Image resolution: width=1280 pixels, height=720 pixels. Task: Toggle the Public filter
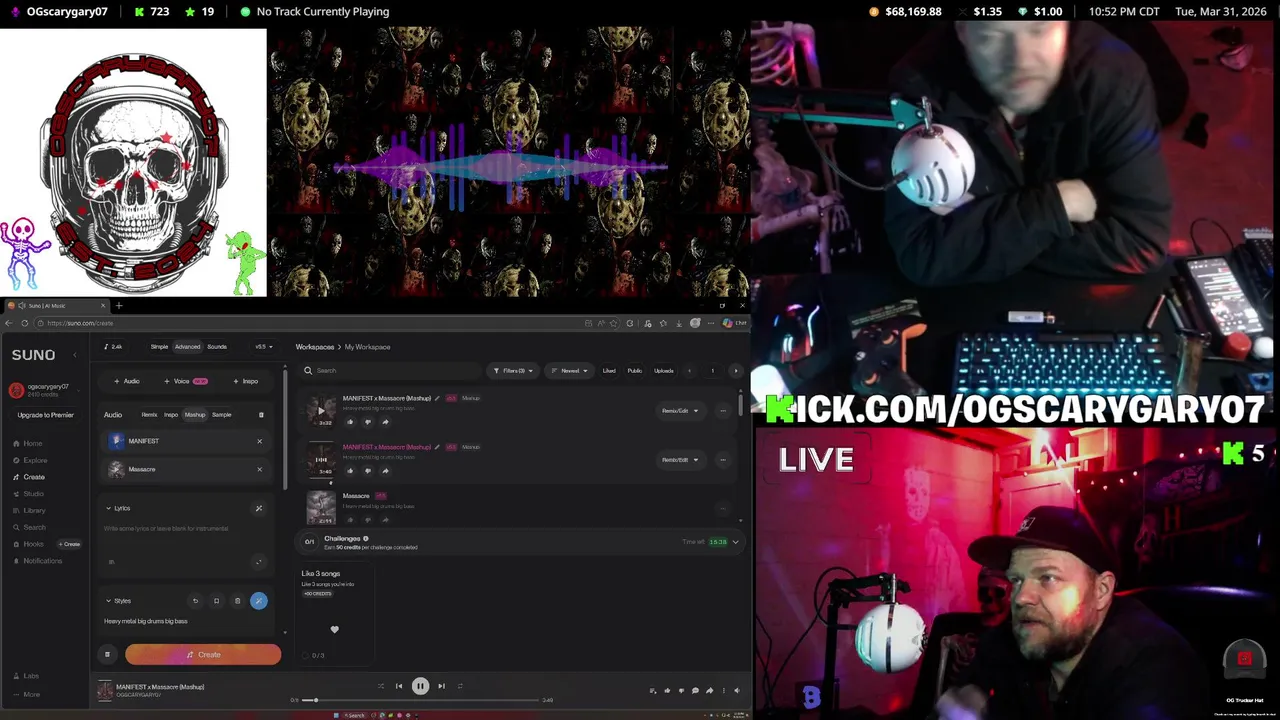point(634,371)
